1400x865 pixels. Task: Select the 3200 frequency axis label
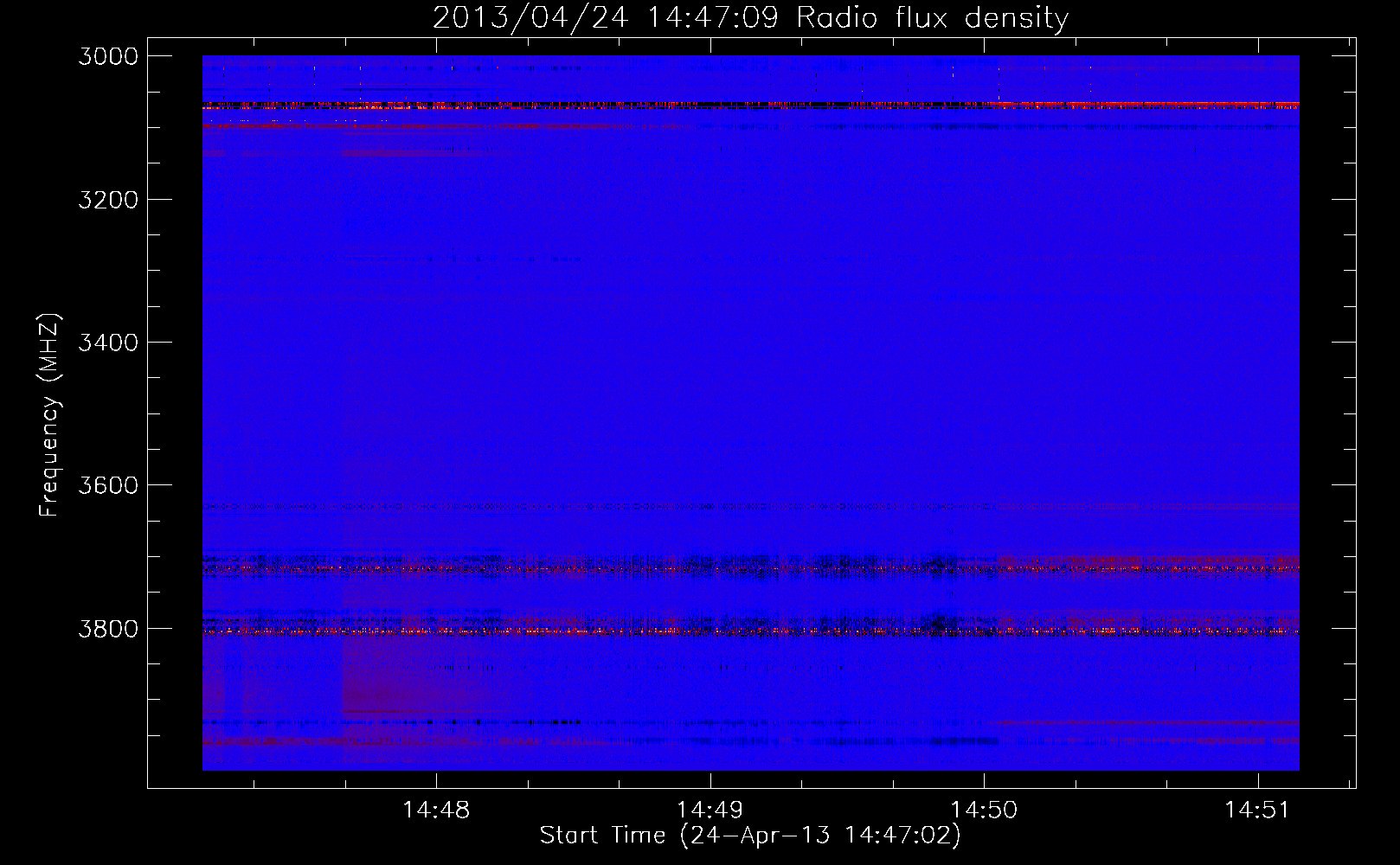click(108, 200)
